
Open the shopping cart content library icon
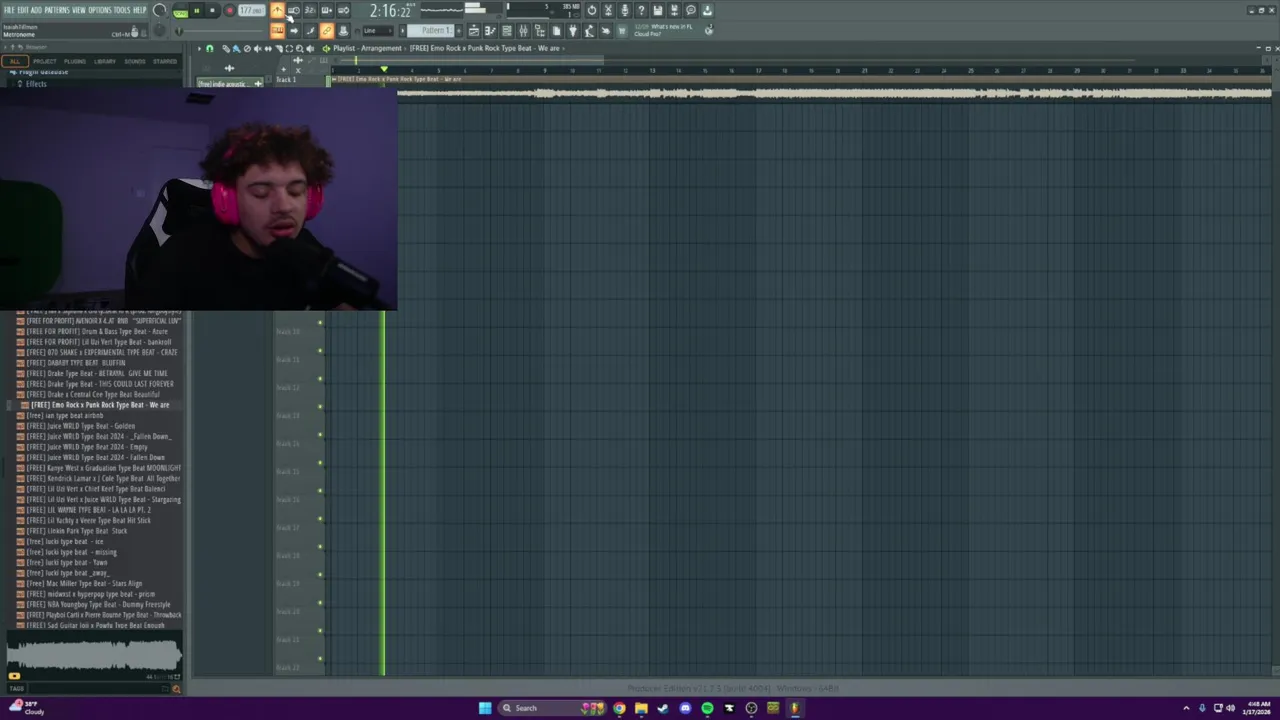[x=620, y=31]
